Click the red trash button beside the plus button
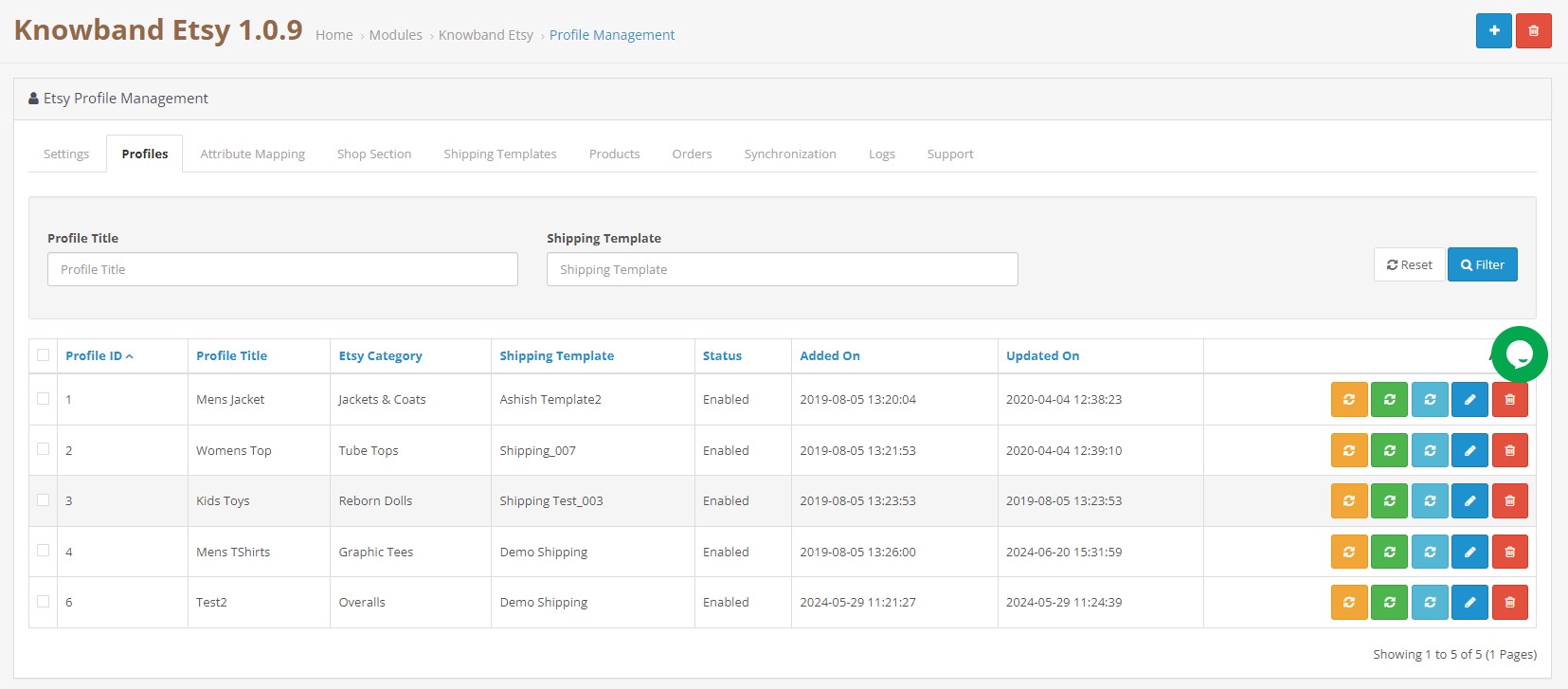The width and height of the screenshot is (1568, 689). coord(1534,30)
